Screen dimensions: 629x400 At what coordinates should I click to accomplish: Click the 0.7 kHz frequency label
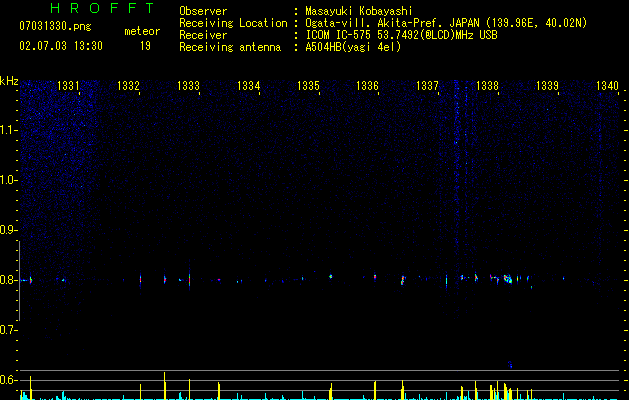(8, 330)
